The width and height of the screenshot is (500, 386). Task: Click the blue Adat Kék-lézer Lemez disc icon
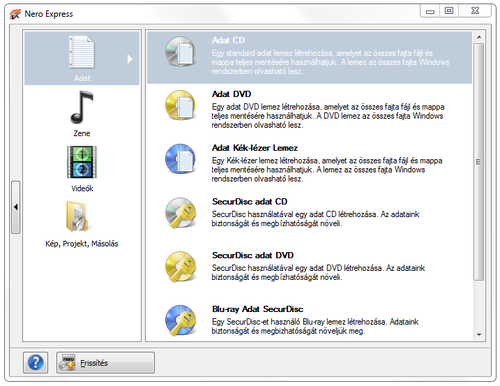point(180,159)
